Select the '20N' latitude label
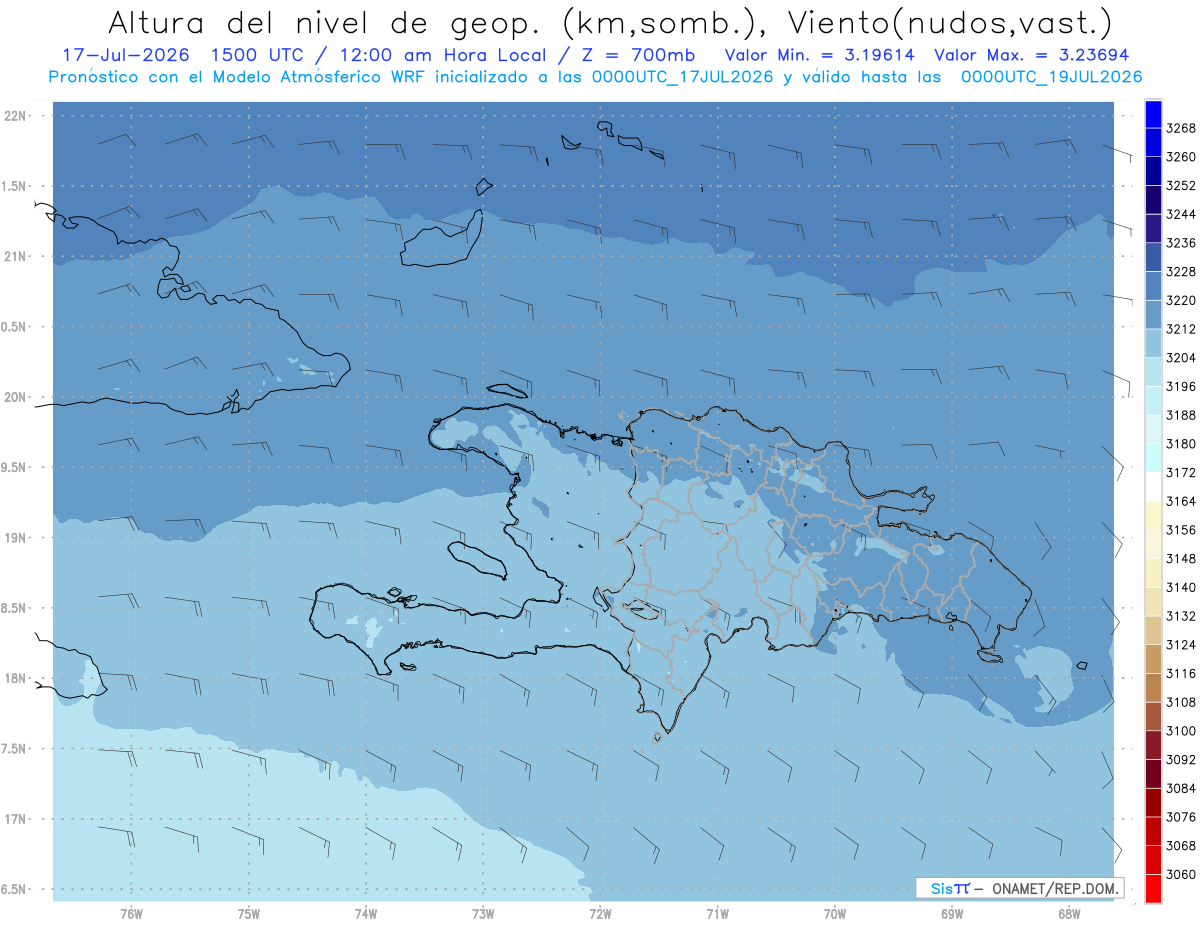Image resolution: width=1200 pixels, height=927 pixels. pos(15,397)
